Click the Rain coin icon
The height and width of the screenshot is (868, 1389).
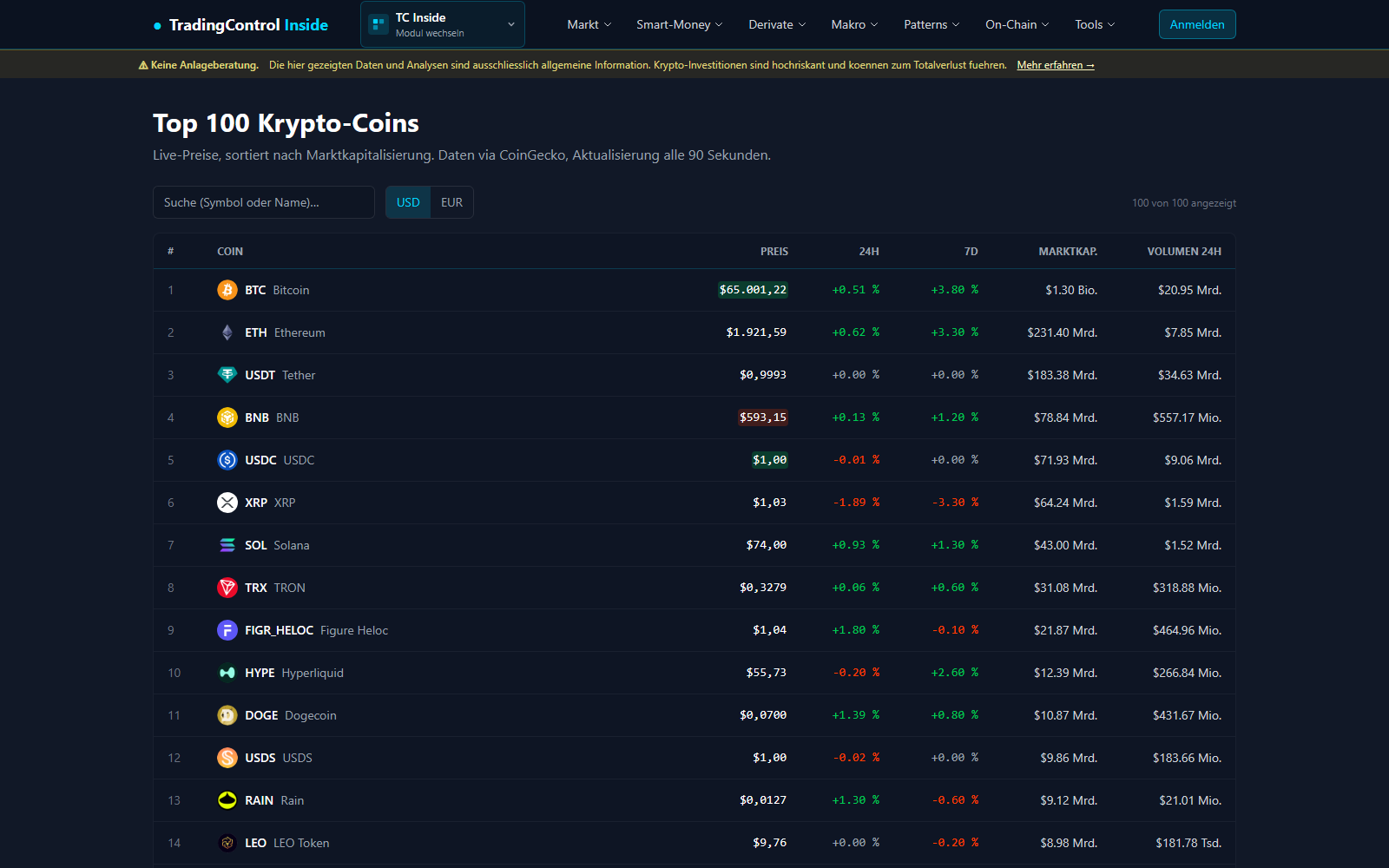pos(227,800)
